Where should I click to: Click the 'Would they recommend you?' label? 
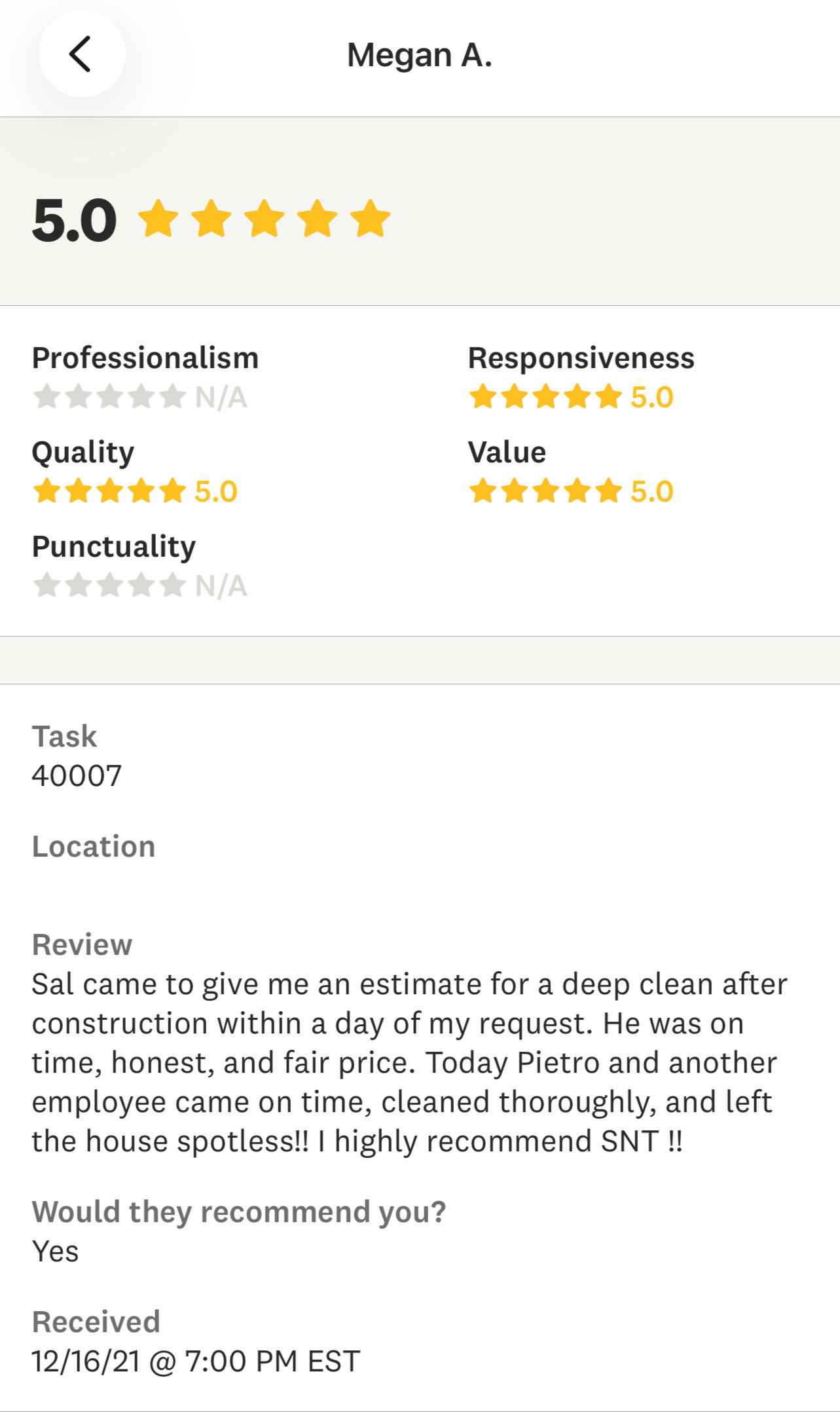[x=239, y=1212]
